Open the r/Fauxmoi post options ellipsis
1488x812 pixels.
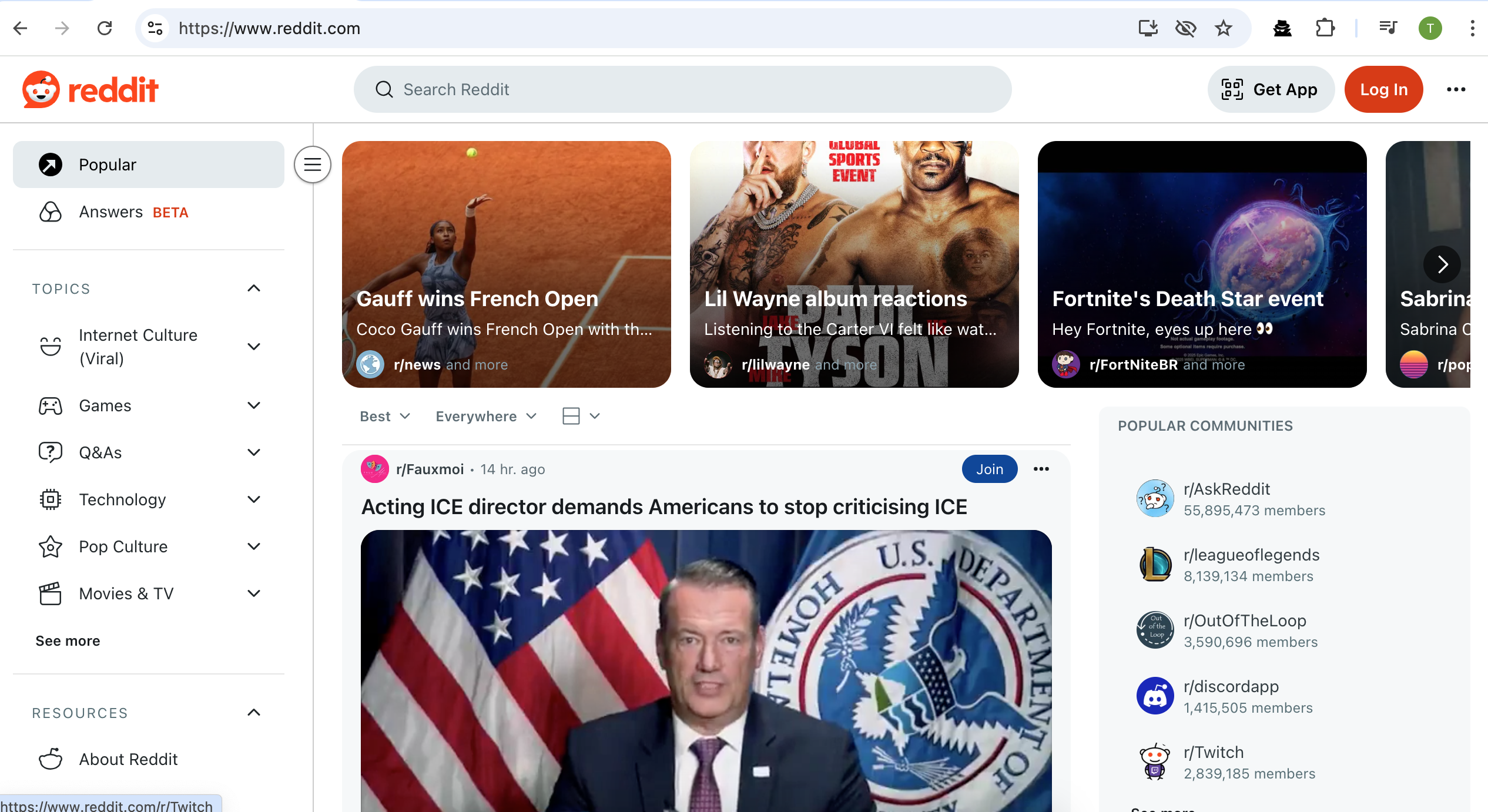click(1041, 469)
